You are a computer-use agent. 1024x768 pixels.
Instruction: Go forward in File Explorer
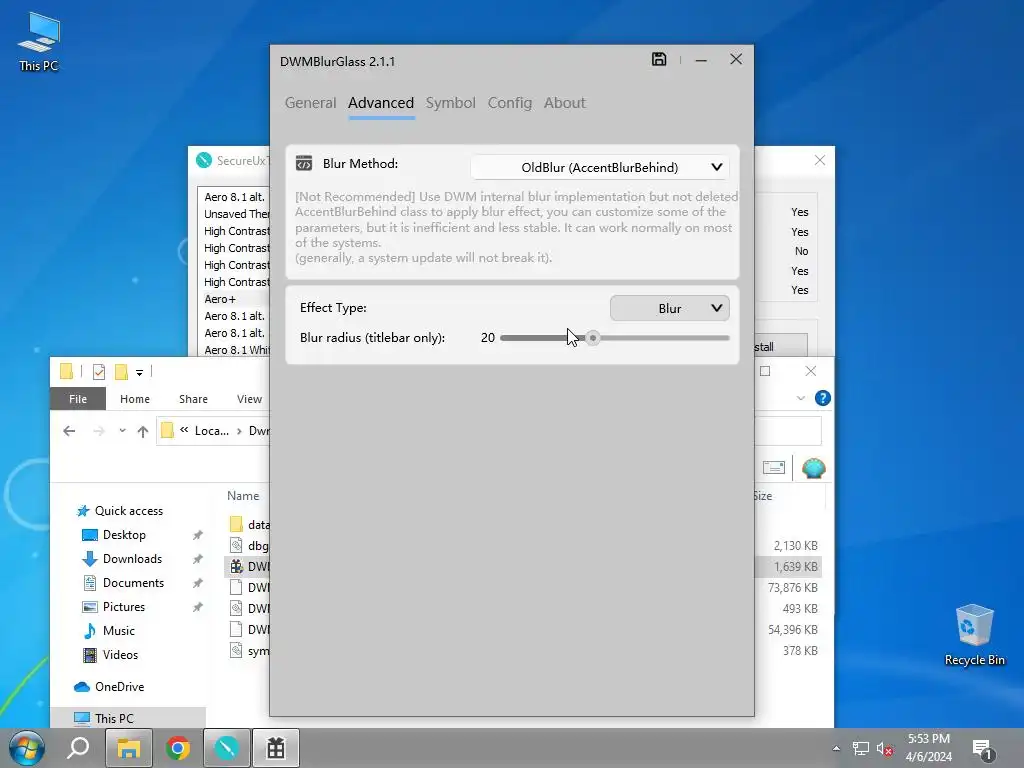[99, 431]
